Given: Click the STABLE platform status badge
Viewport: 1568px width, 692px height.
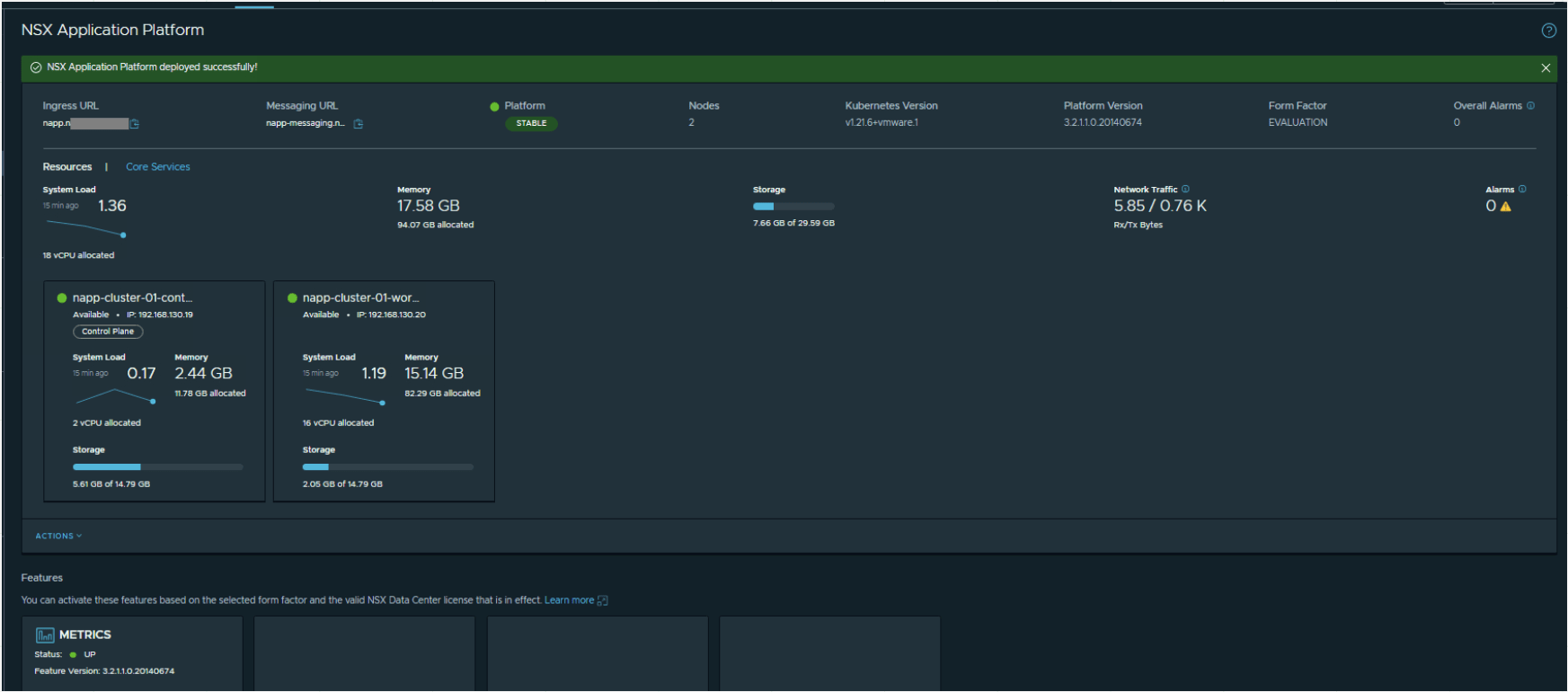Looking at the screenshot, I should click(x=531, y=124).
